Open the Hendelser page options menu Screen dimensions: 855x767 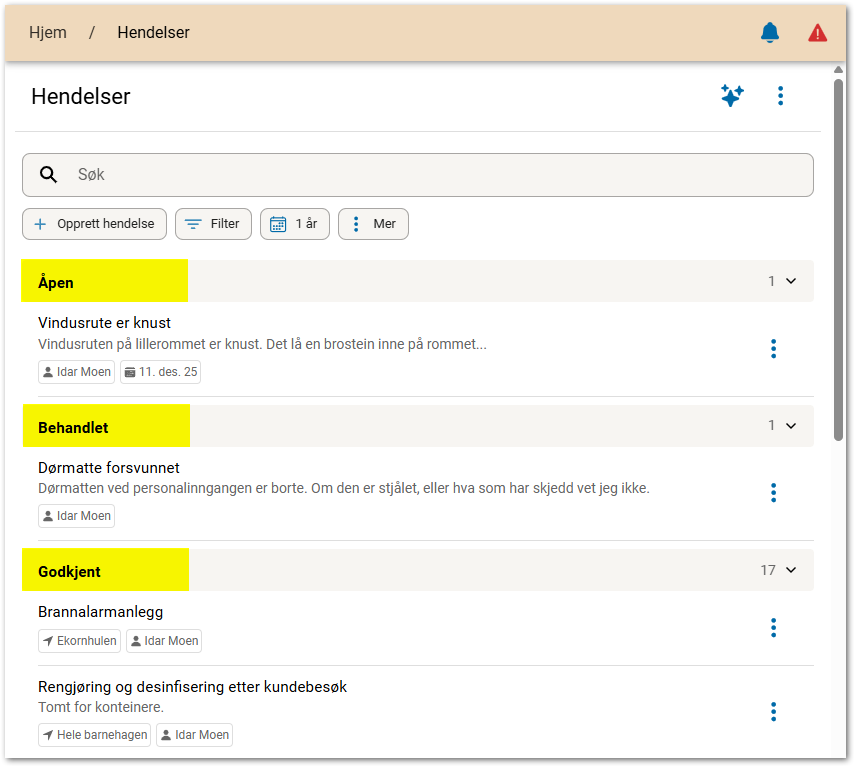(780, 96)
